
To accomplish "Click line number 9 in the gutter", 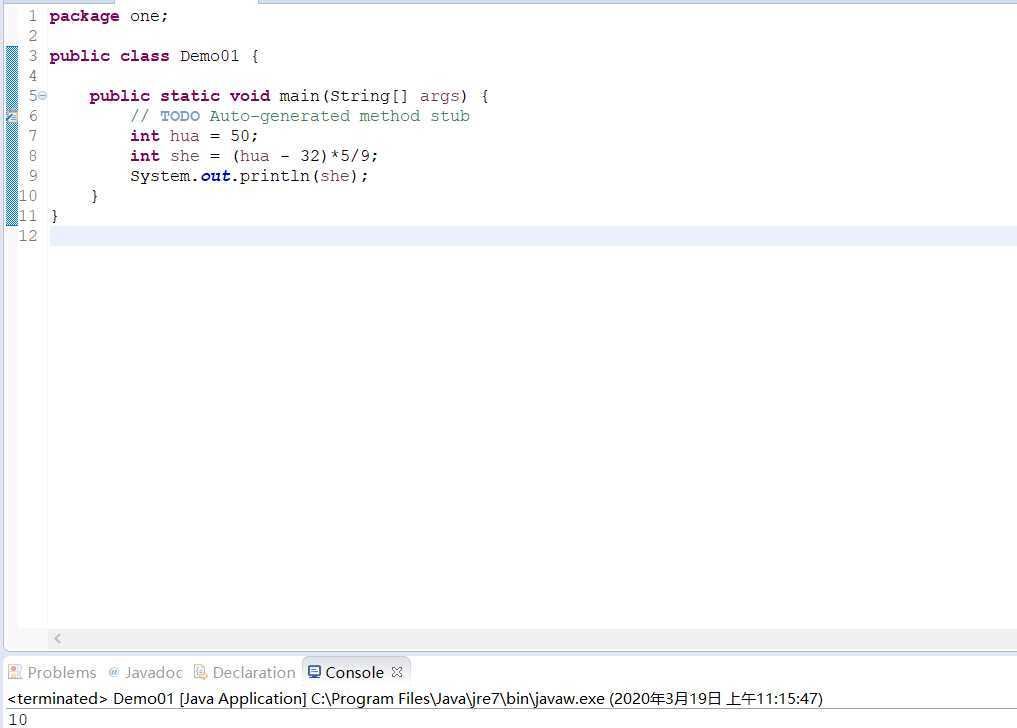I will [x=33, y=176].
